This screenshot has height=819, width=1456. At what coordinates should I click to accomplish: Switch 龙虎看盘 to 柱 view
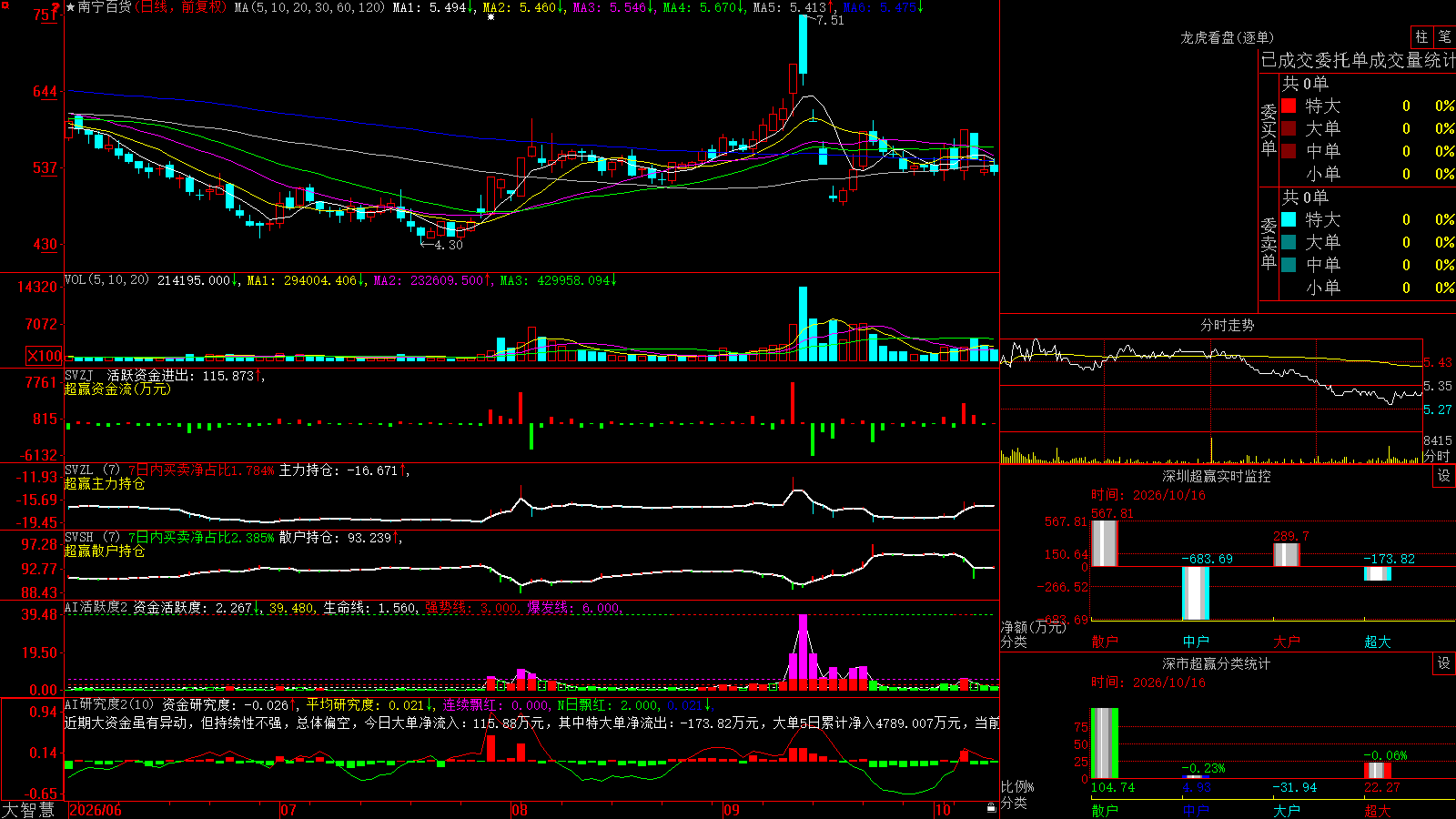(1421, 36)
